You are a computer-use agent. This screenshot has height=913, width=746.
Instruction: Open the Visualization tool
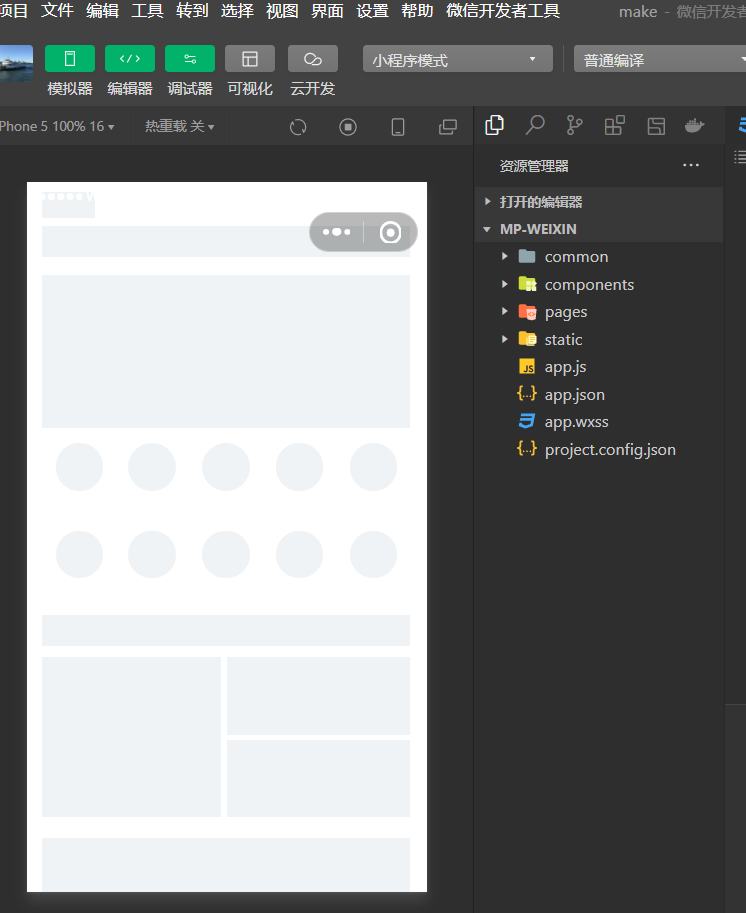pos(250,59)
